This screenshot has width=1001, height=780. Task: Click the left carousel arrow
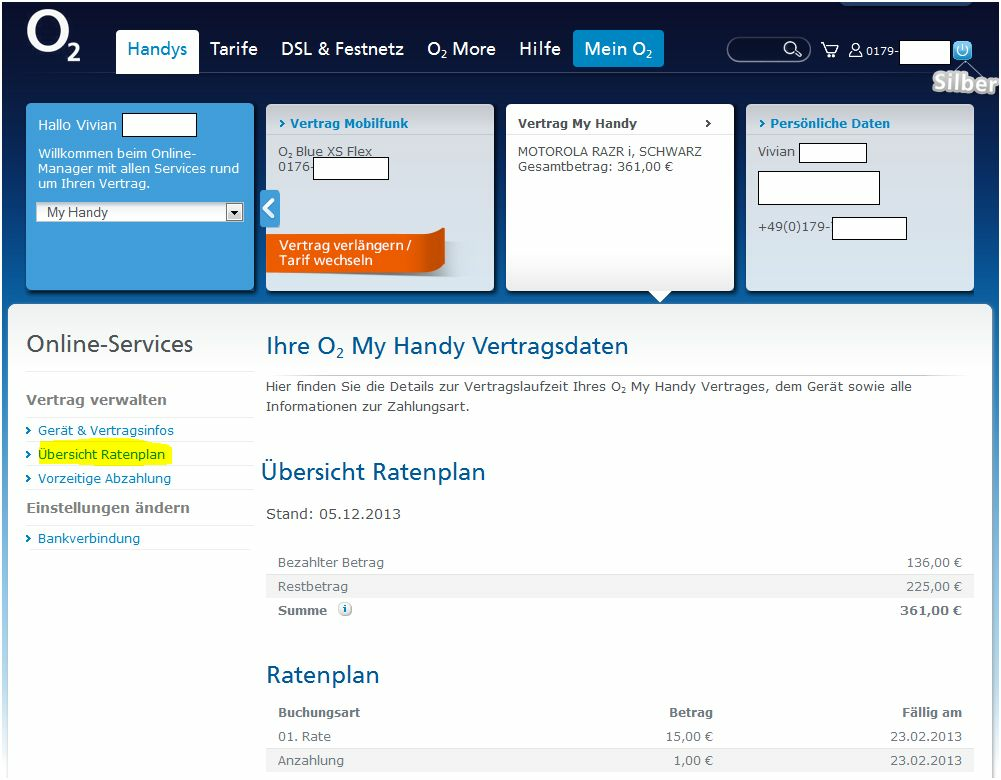(269, 208)
